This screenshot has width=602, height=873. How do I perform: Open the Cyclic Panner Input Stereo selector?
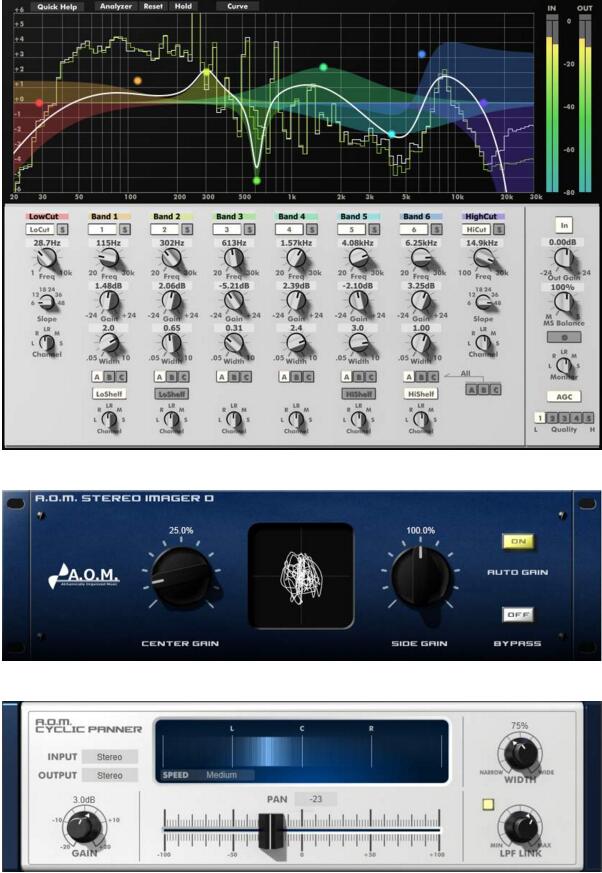[110, 757]
